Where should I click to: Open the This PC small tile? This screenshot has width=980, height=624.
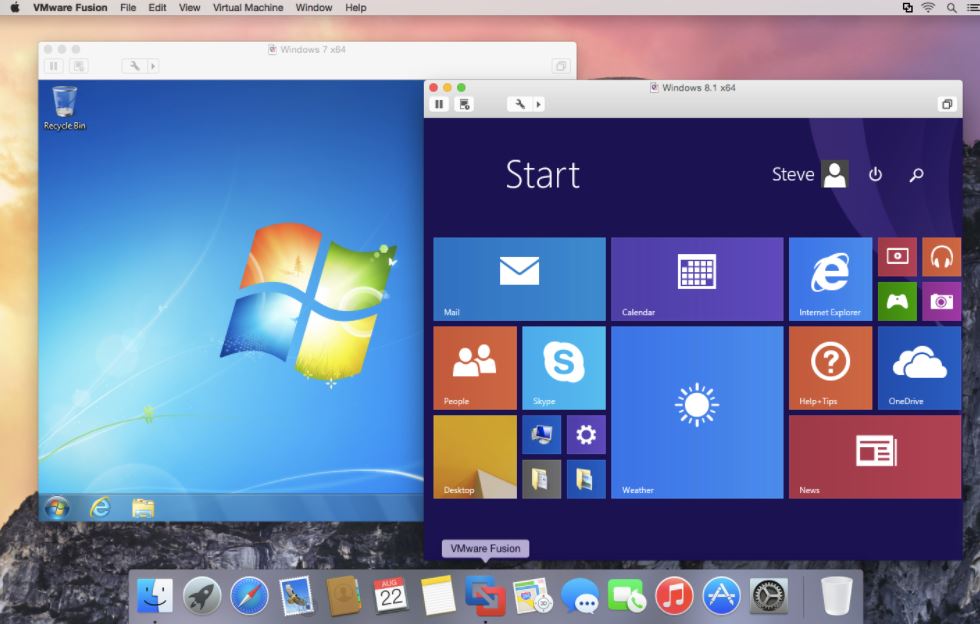[541, 435]
